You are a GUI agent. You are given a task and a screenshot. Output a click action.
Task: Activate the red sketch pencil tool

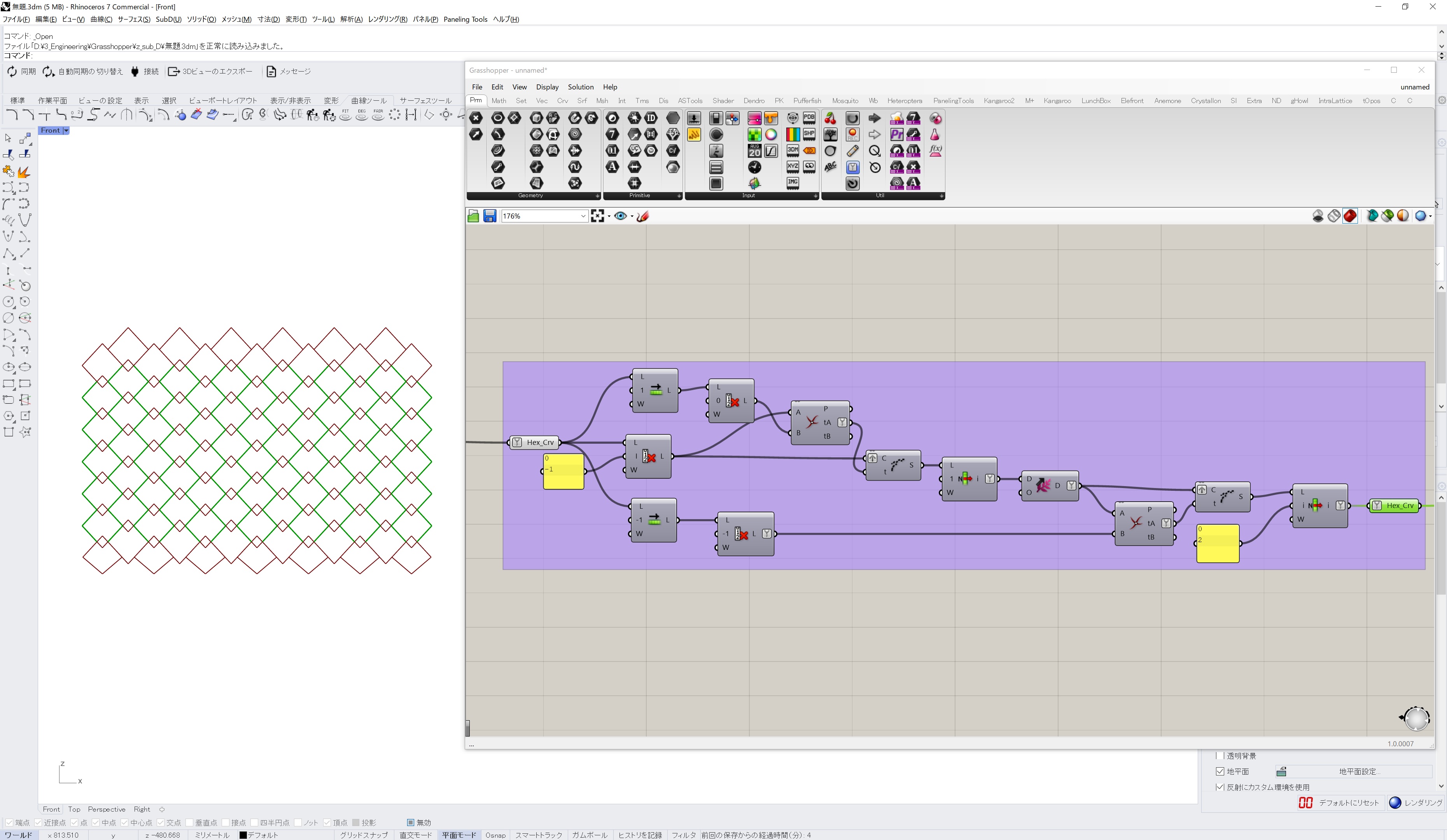pyautogui.click(x=642, y=216)
